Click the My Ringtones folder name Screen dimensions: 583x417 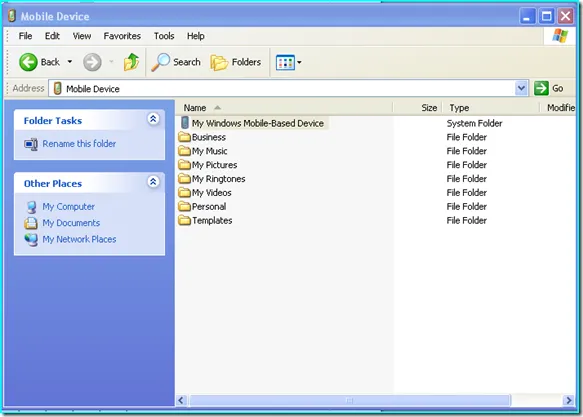(219, 179)
